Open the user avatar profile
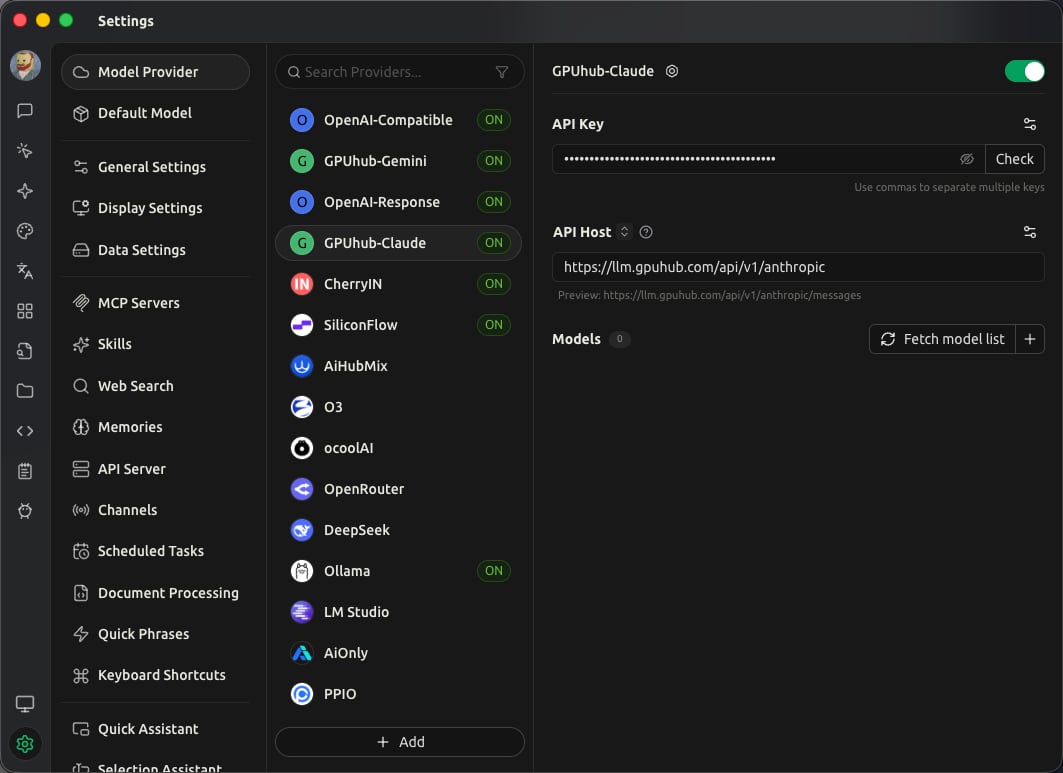The width and height of the screenshot is (1063, 773). point(25,66)
